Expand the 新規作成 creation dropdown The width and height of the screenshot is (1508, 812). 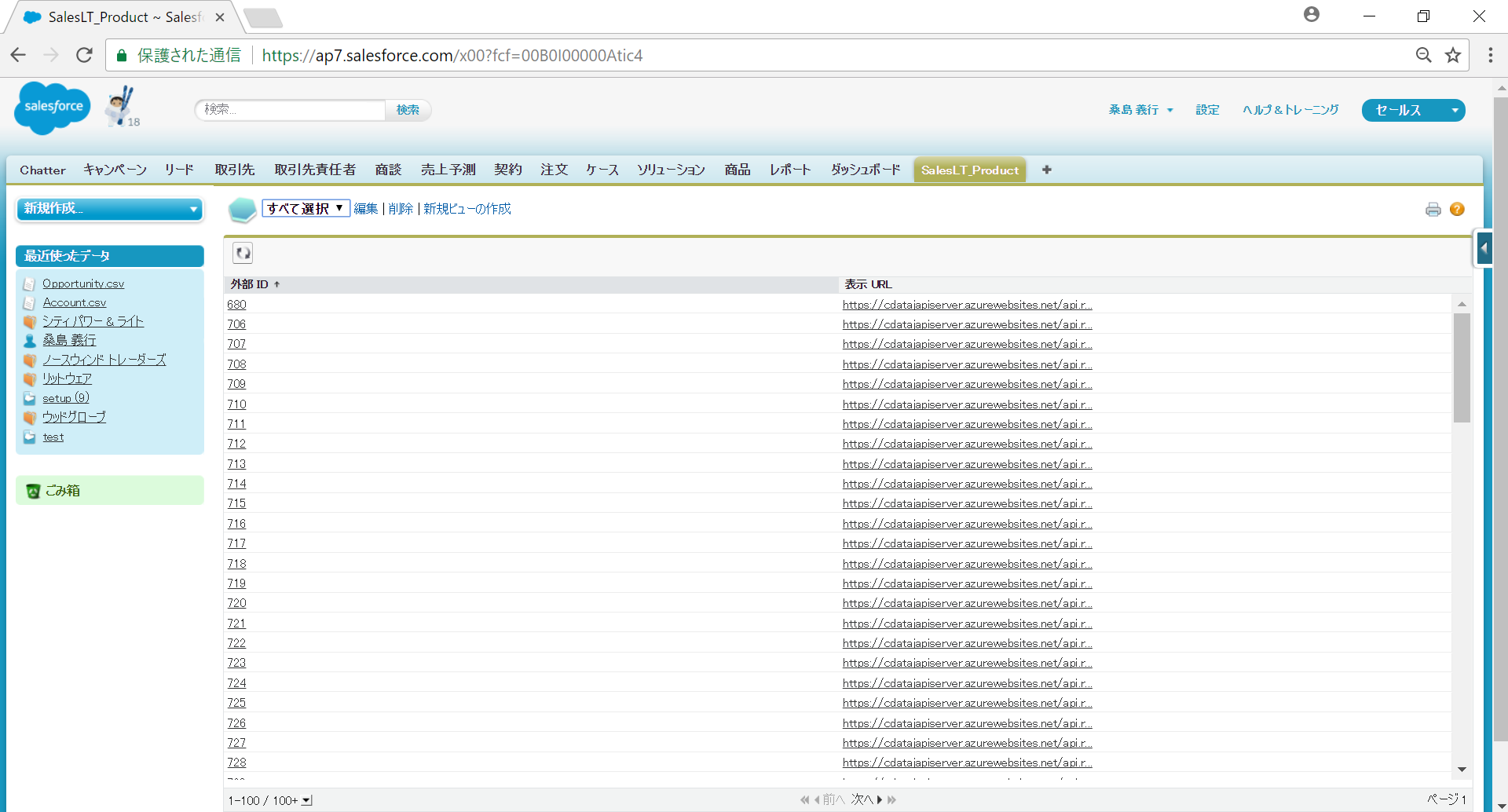(x=109, y=209)
